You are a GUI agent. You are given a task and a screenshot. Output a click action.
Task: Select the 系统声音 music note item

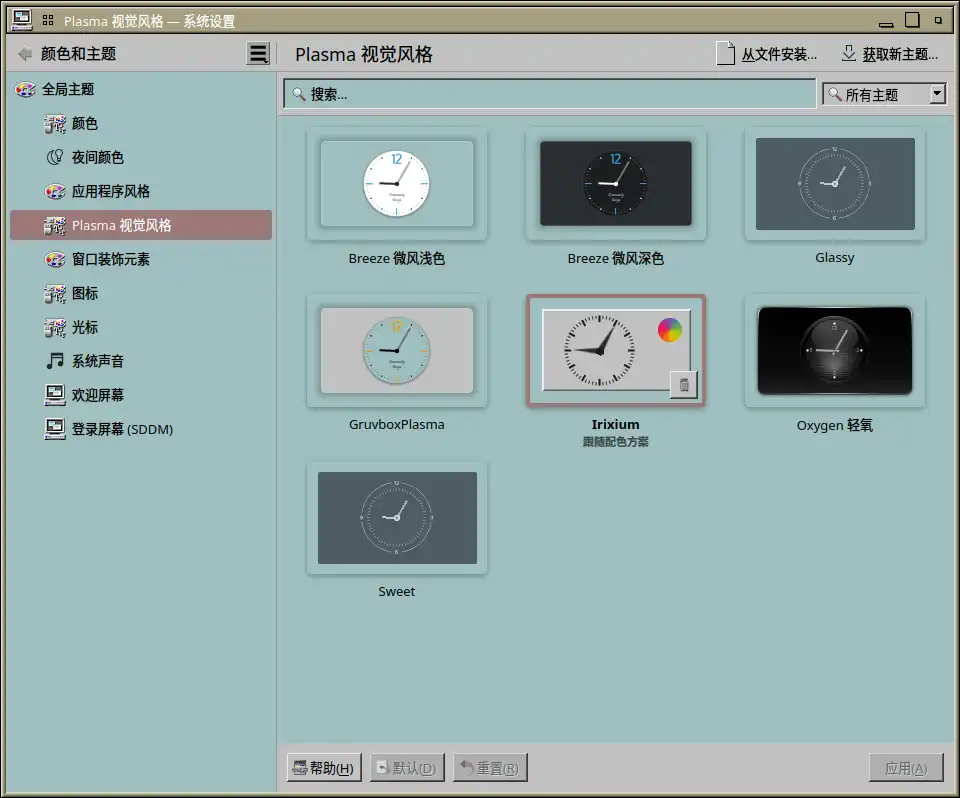(97, 361)
